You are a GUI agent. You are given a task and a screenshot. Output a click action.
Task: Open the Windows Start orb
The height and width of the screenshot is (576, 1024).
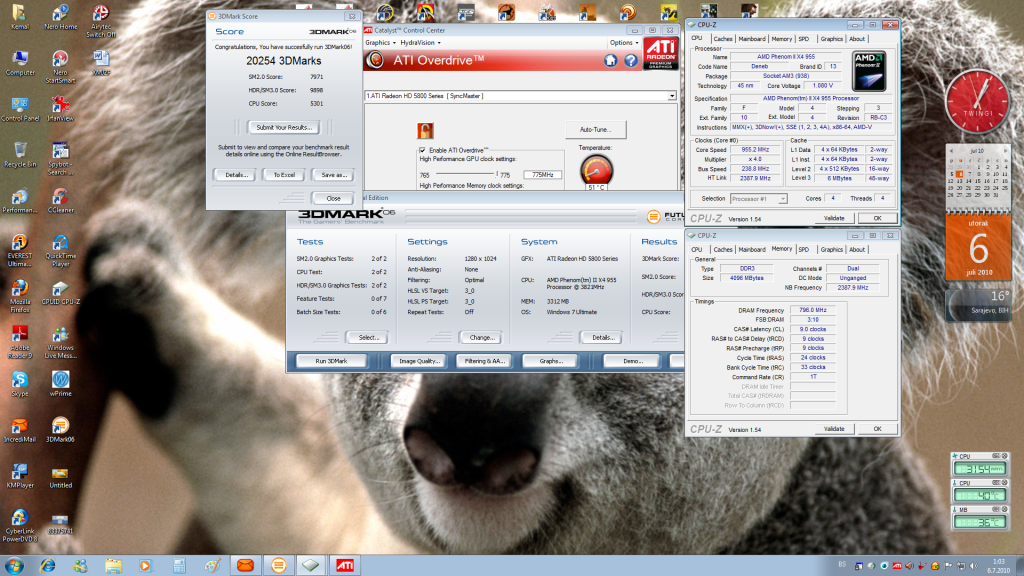coord(14,566)
